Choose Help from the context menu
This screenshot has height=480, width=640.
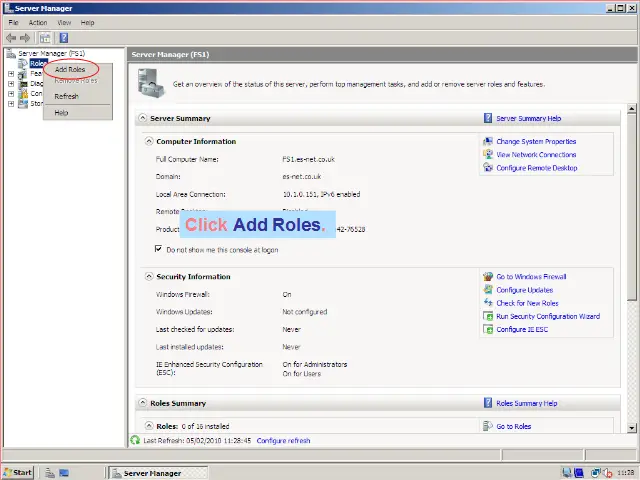point(61,113)
